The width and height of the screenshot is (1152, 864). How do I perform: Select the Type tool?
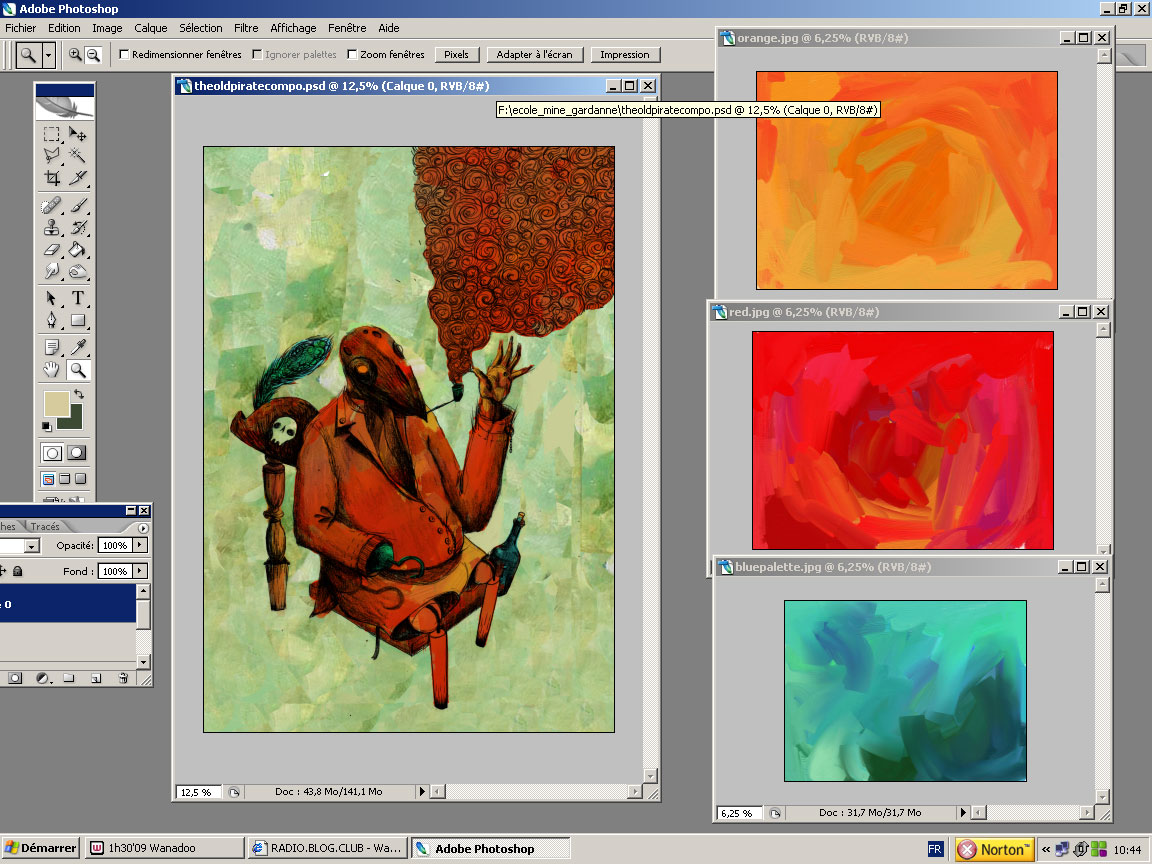pyautogui.click(x=77, y=298)
